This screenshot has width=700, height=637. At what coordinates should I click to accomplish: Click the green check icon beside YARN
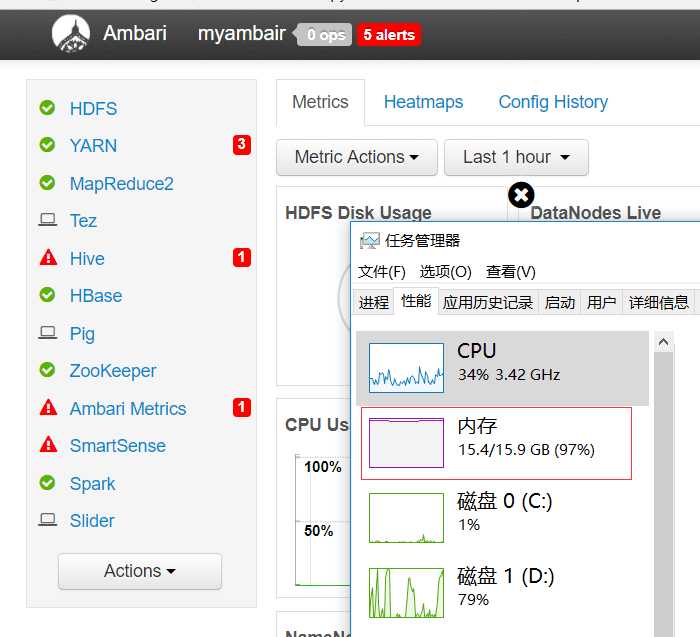47,145
